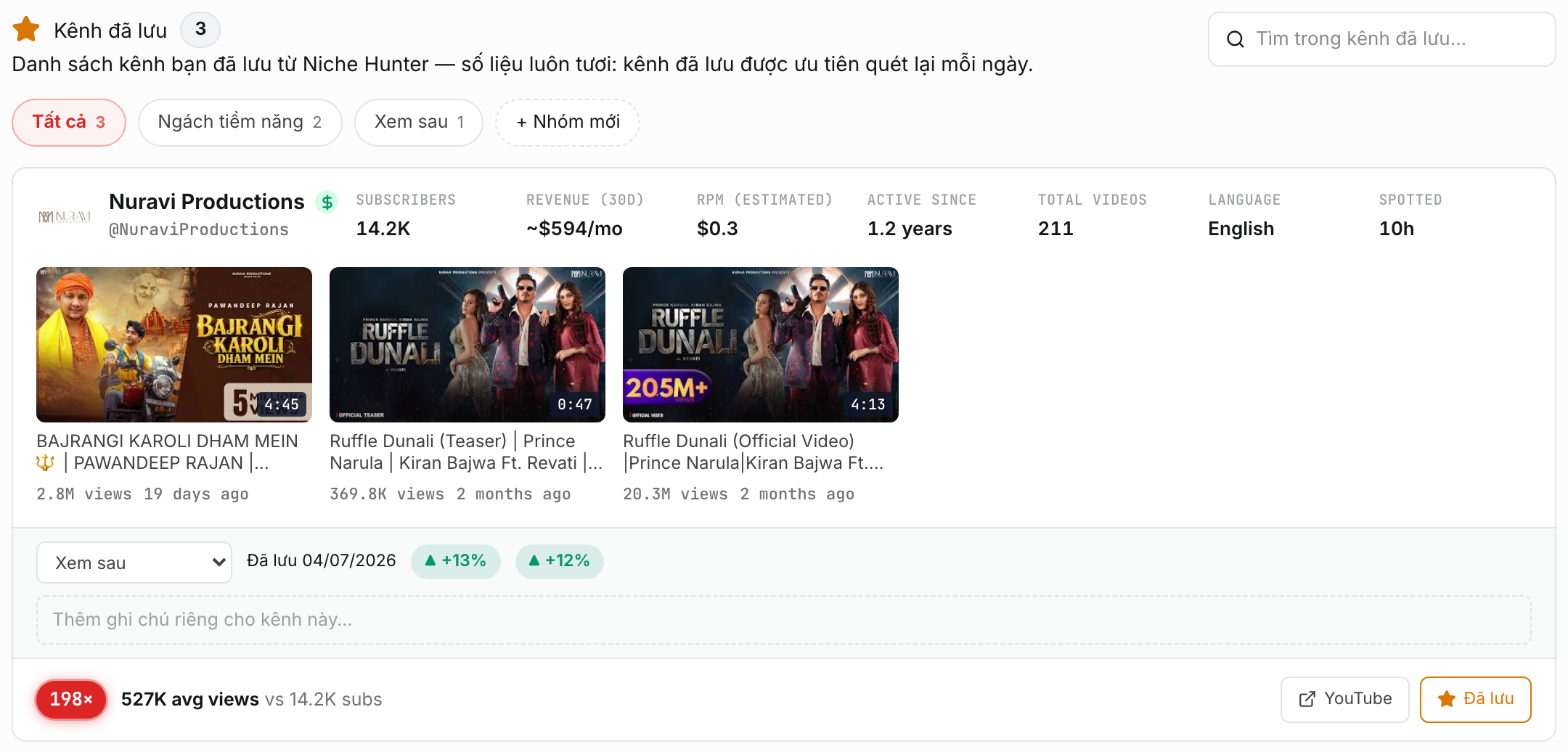Click the REVENUE (30D) label
Image resolution: width=1568 pixels, height=752 pixels.
(585, 200)
